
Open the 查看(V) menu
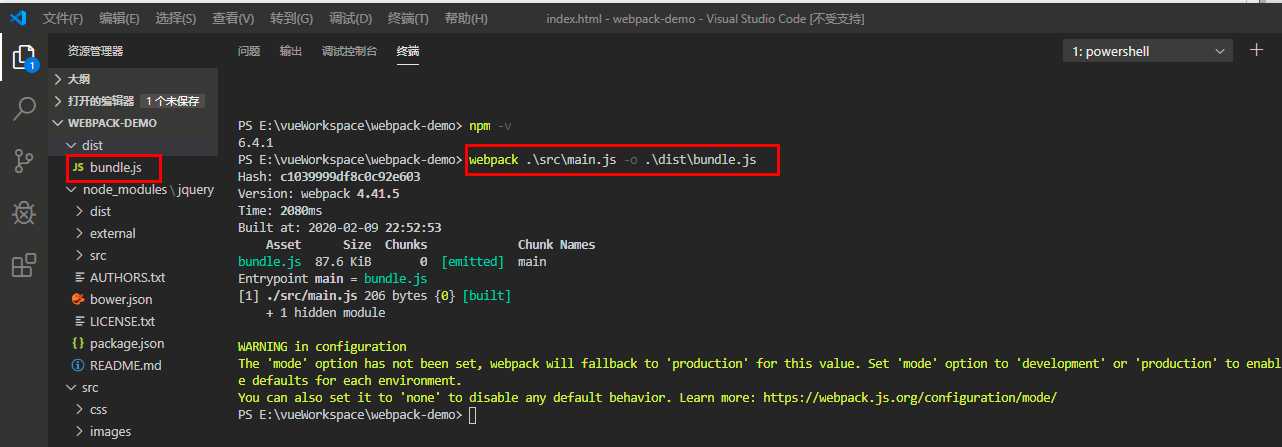[233, 19]
